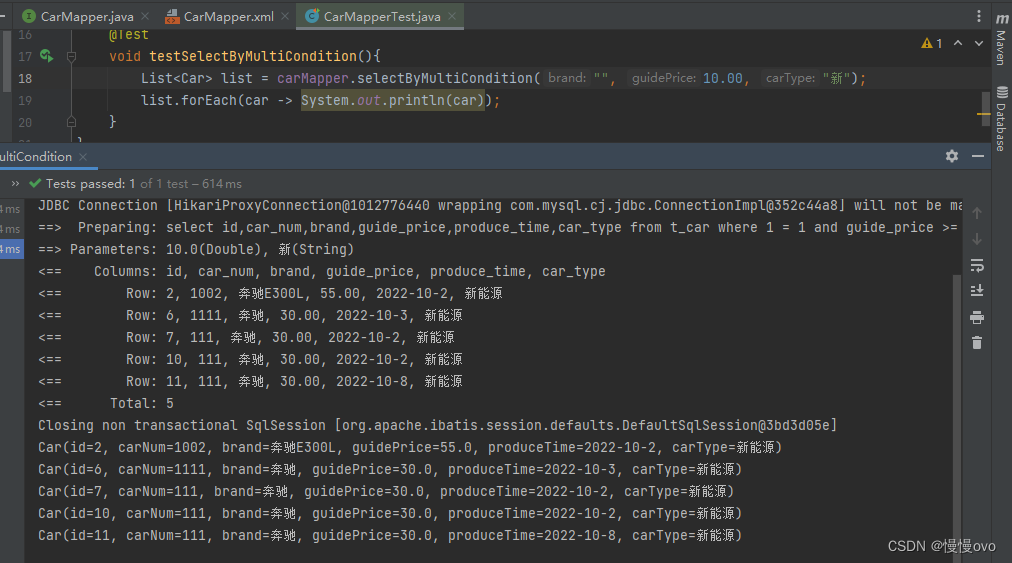The image size is (1012, 563).
Task: Click the Columns header log line
Action: (x=321, y=271)
